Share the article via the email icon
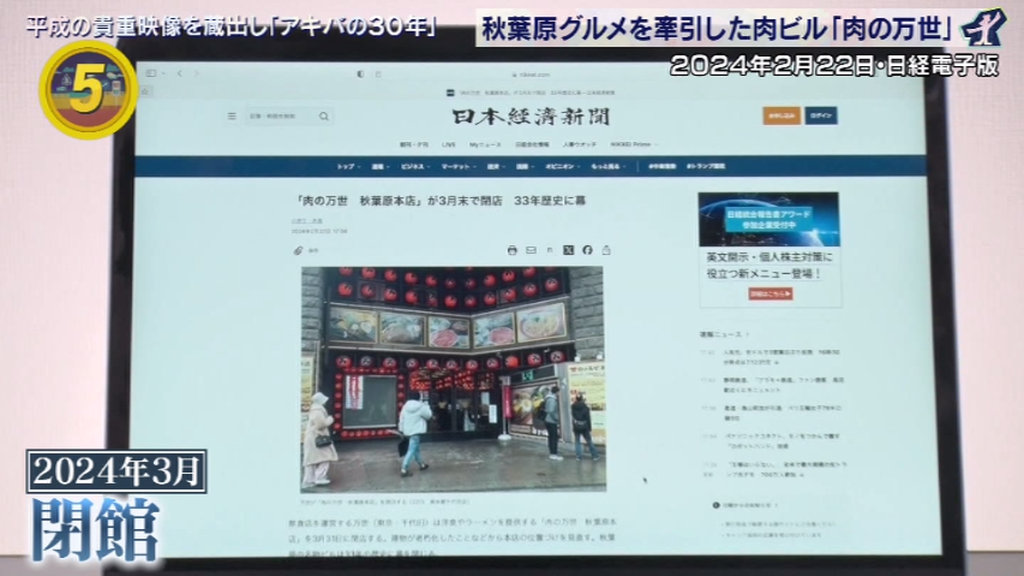Image resolution: width=1024 pixels, height=576 pixels. pos(531,250)
